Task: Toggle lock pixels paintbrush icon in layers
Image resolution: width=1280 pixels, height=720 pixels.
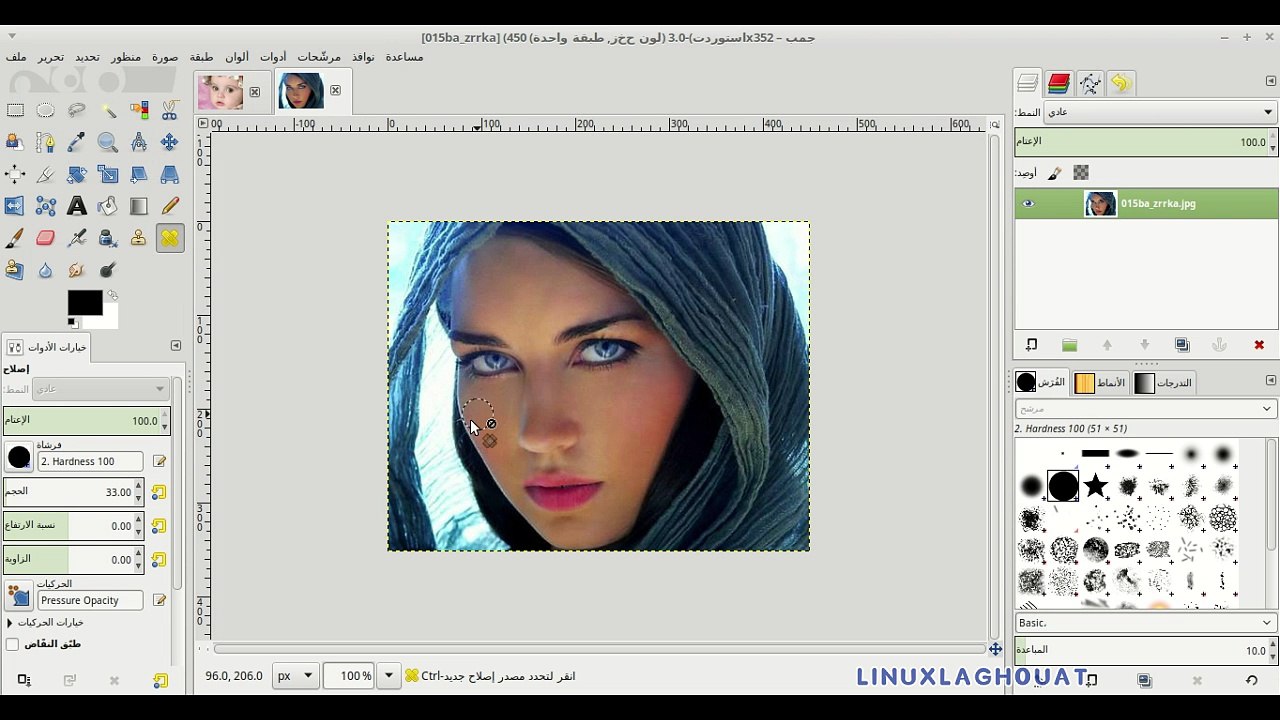Action: coord(1054,173)
